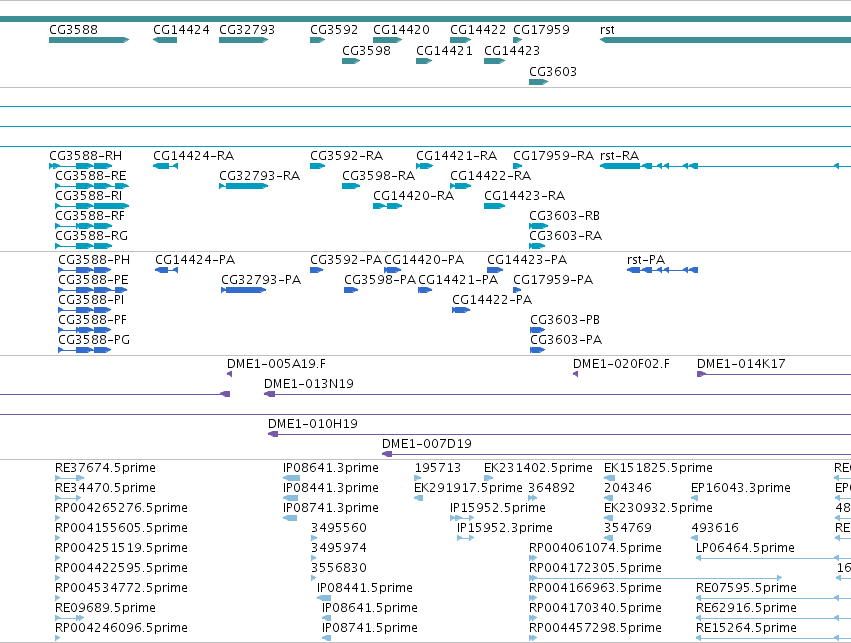Image resolution: width=851 pixels, height=643 pixels.
Task: Select BAC clone DME1-010H19
Action: [313, 424]
